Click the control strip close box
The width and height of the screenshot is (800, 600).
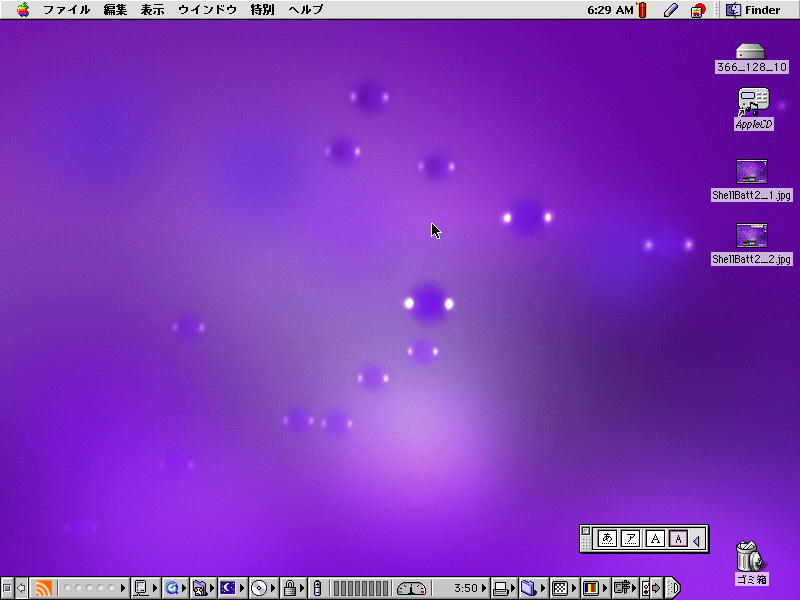(x=7, y=588)
